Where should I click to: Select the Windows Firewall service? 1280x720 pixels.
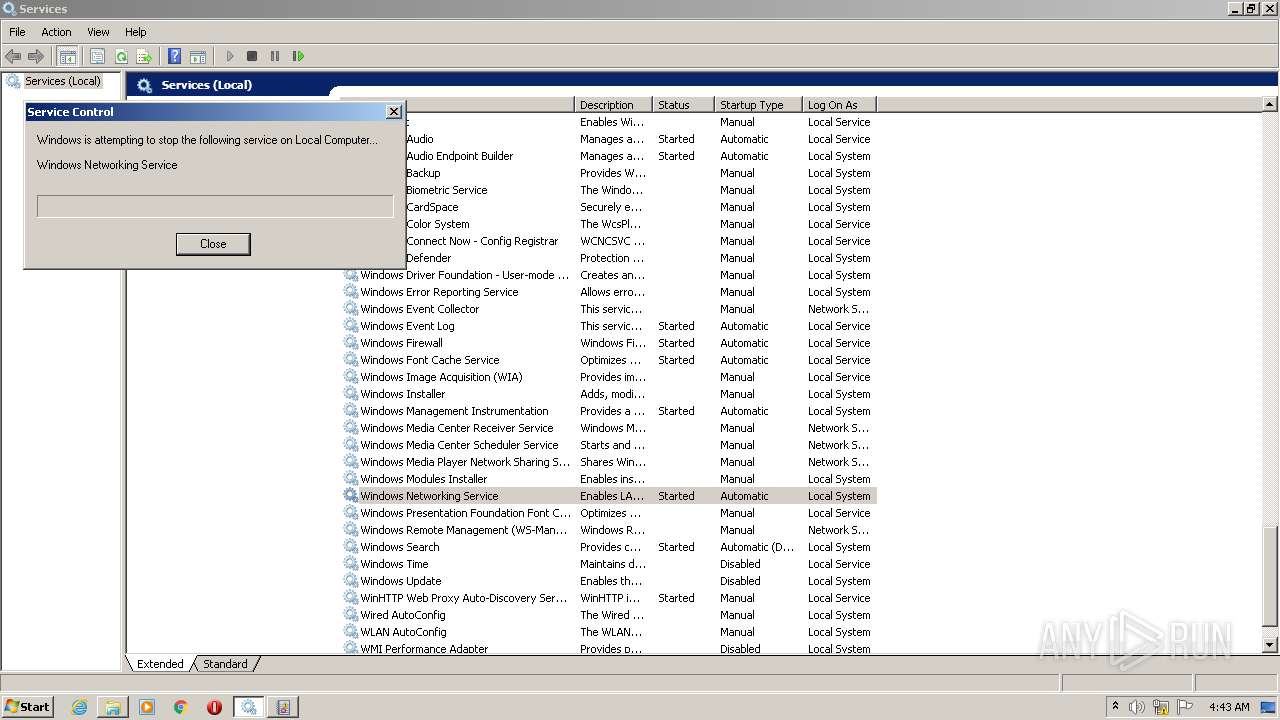pos(401,343)
